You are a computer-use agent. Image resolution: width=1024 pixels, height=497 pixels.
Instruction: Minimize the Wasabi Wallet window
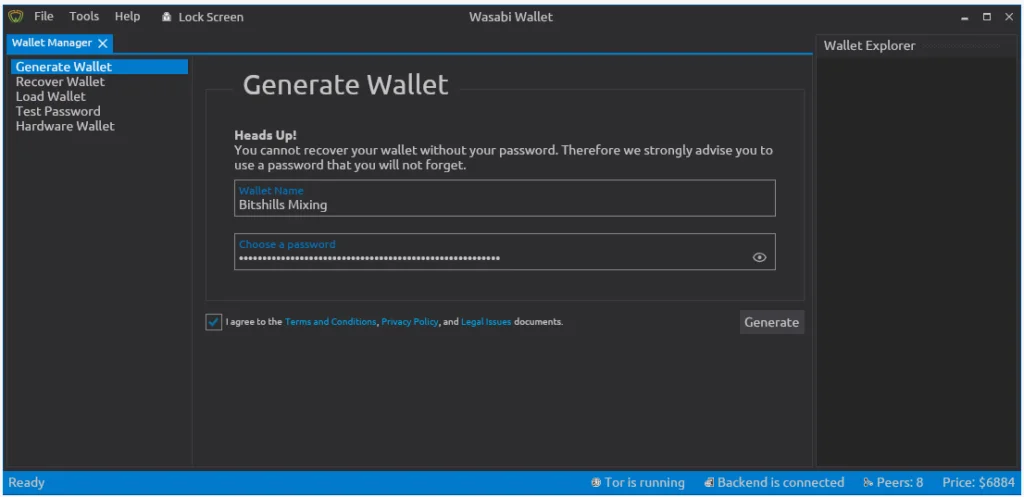[965, 18]
